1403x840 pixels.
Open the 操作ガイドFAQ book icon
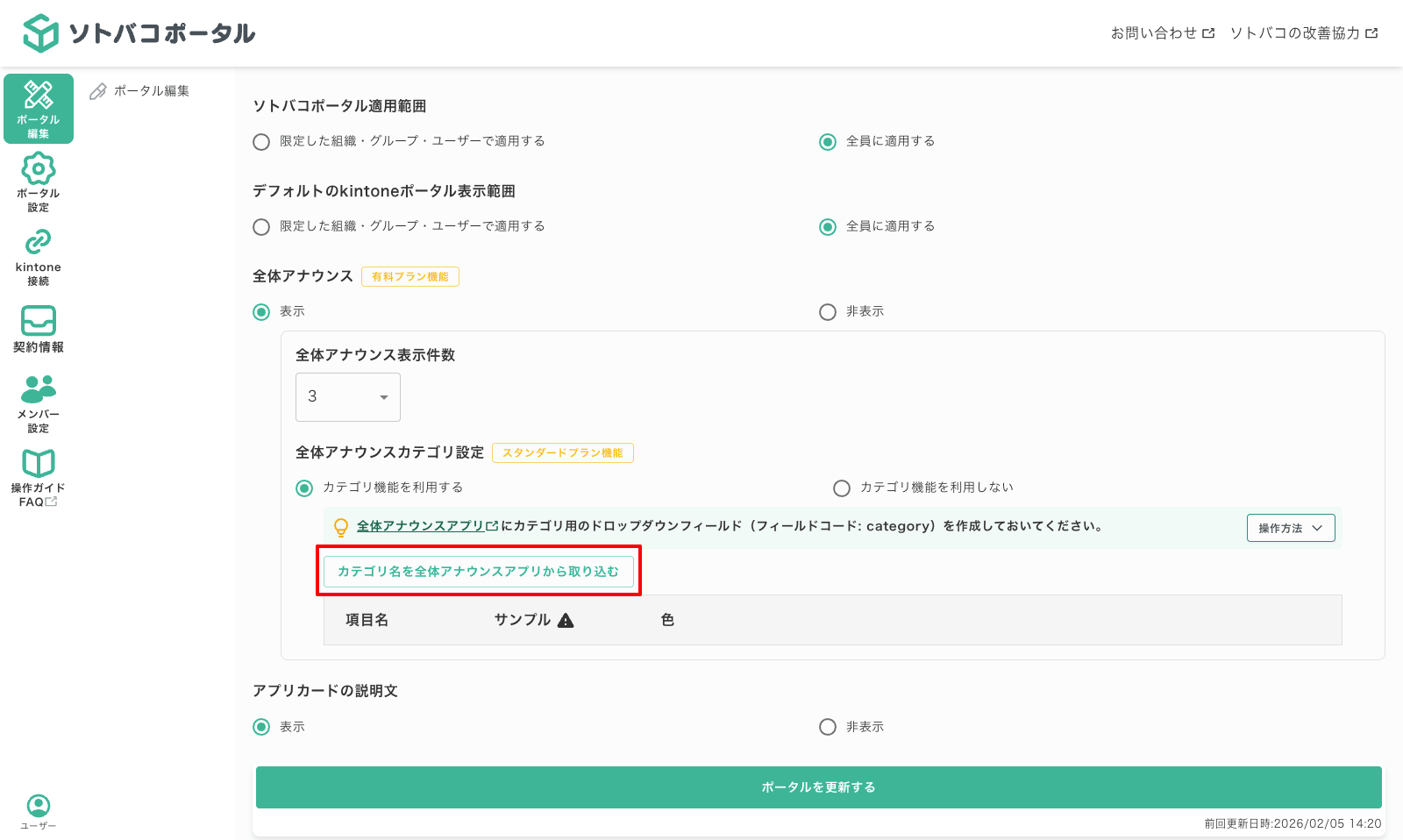click(38, 477)
